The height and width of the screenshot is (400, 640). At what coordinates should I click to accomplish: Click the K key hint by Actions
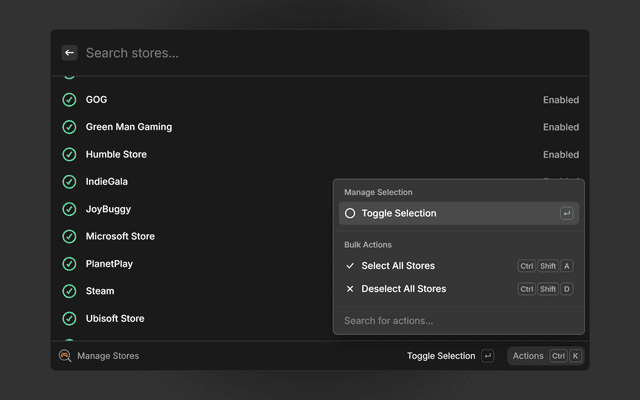point(576,356)
